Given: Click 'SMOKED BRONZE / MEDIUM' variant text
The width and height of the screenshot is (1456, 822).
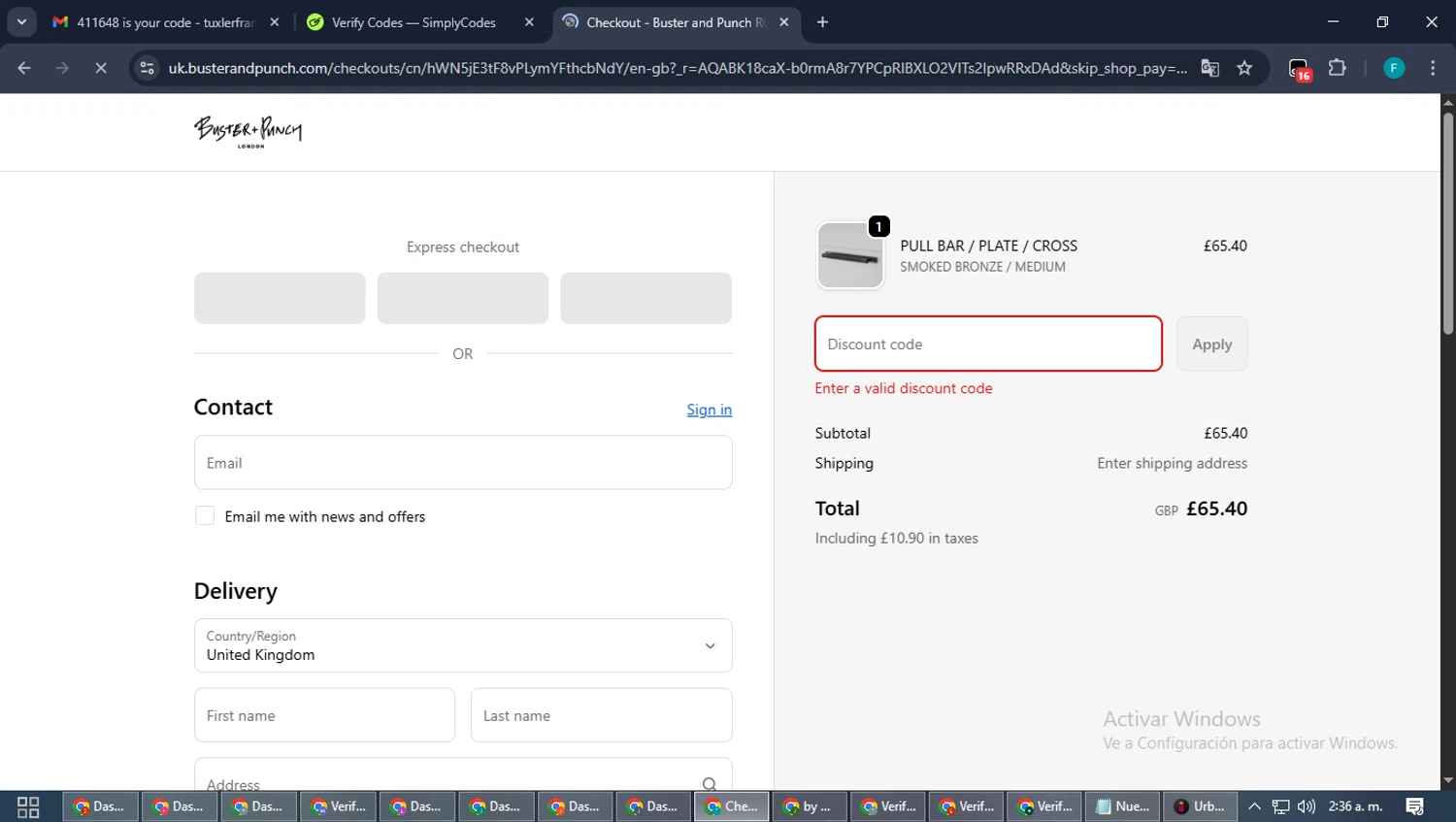Looking at the screenshot, I should pyautogui.click(x=982, y=267).
